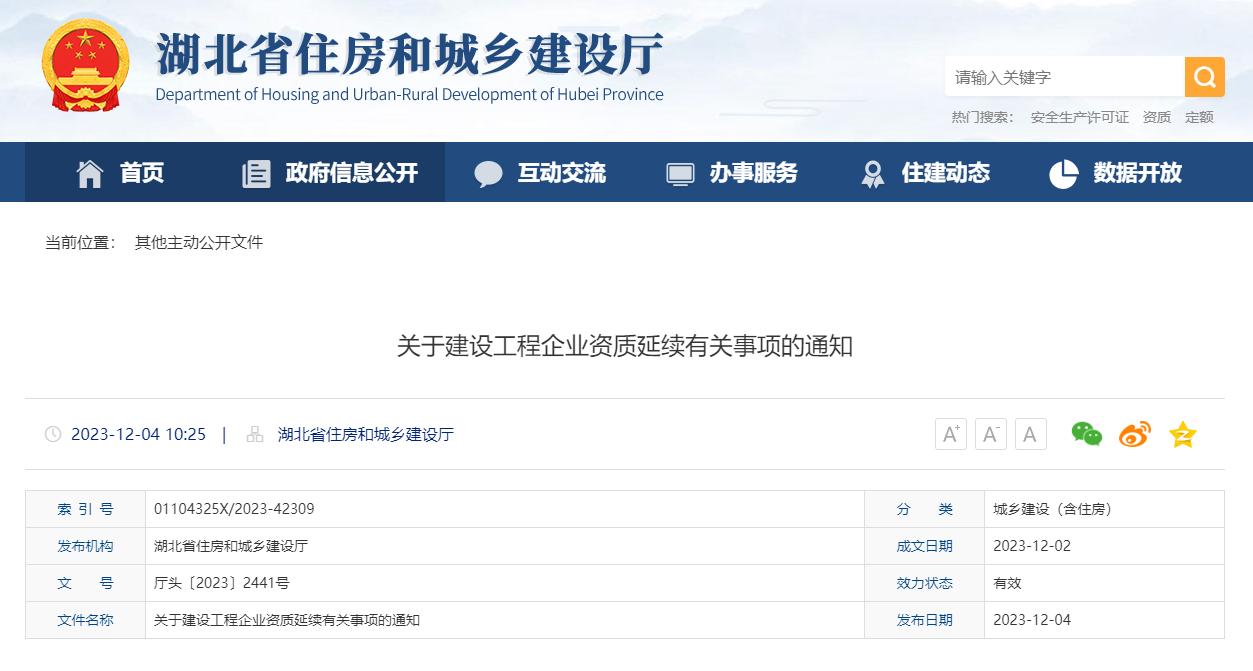Image resolution: width=1253 pixels, height=671 pixels.
Task: Click document number 厅头〔2023〕2441号
Action: 222,583
